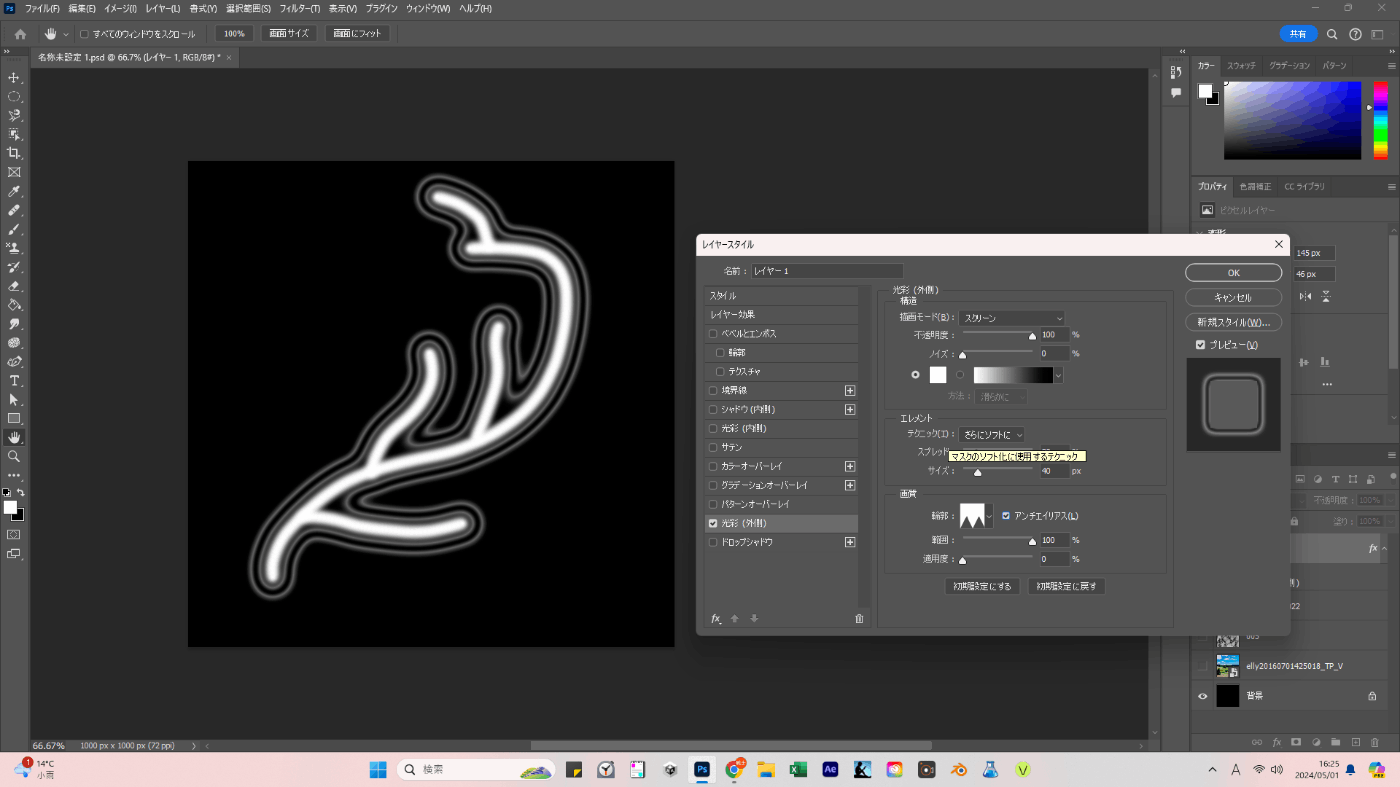The height and width of the screenshot is (787, 1400).
Task: Open the Color panel flyout menu
Action: pos(1391,65)
